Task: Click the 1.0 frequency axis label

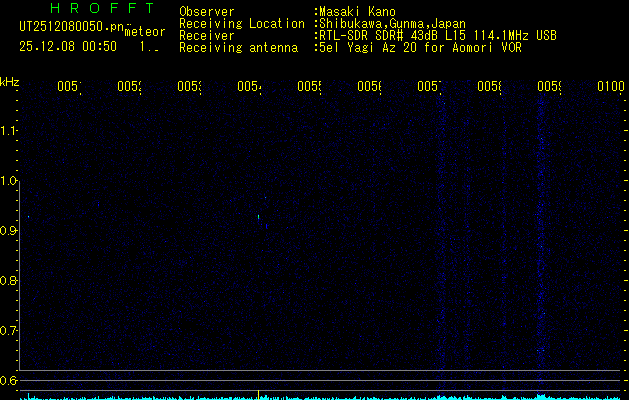Action: click(x=8, y=181)
